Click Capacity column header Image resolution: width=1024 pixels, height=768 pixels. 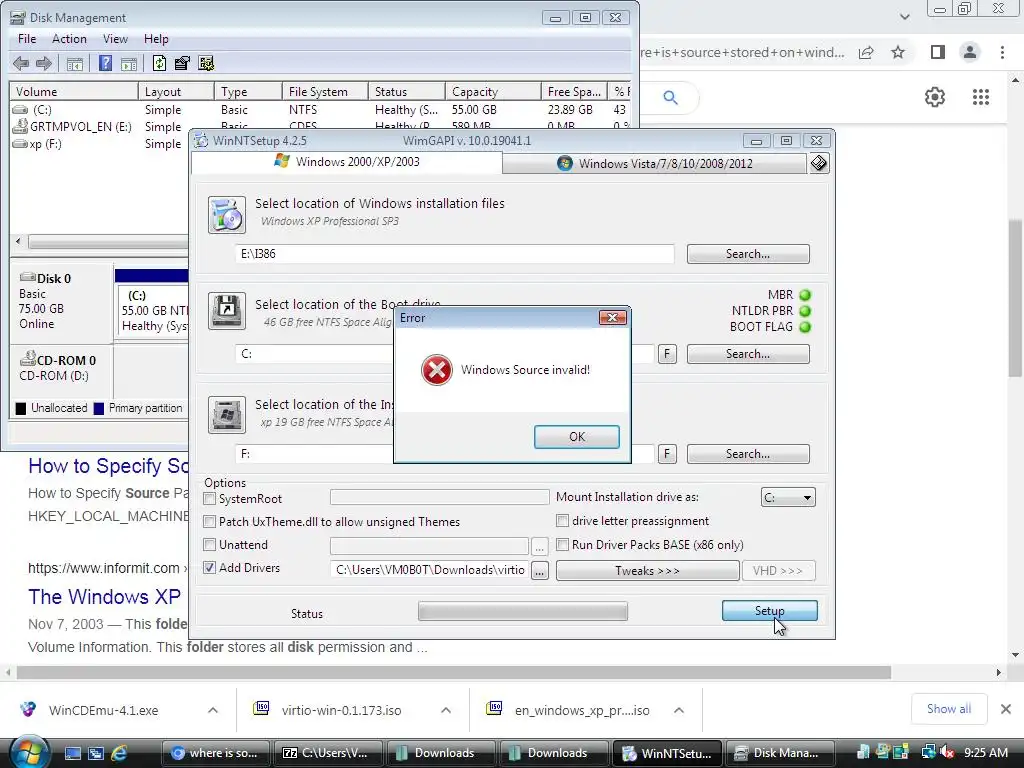point(493,91)
